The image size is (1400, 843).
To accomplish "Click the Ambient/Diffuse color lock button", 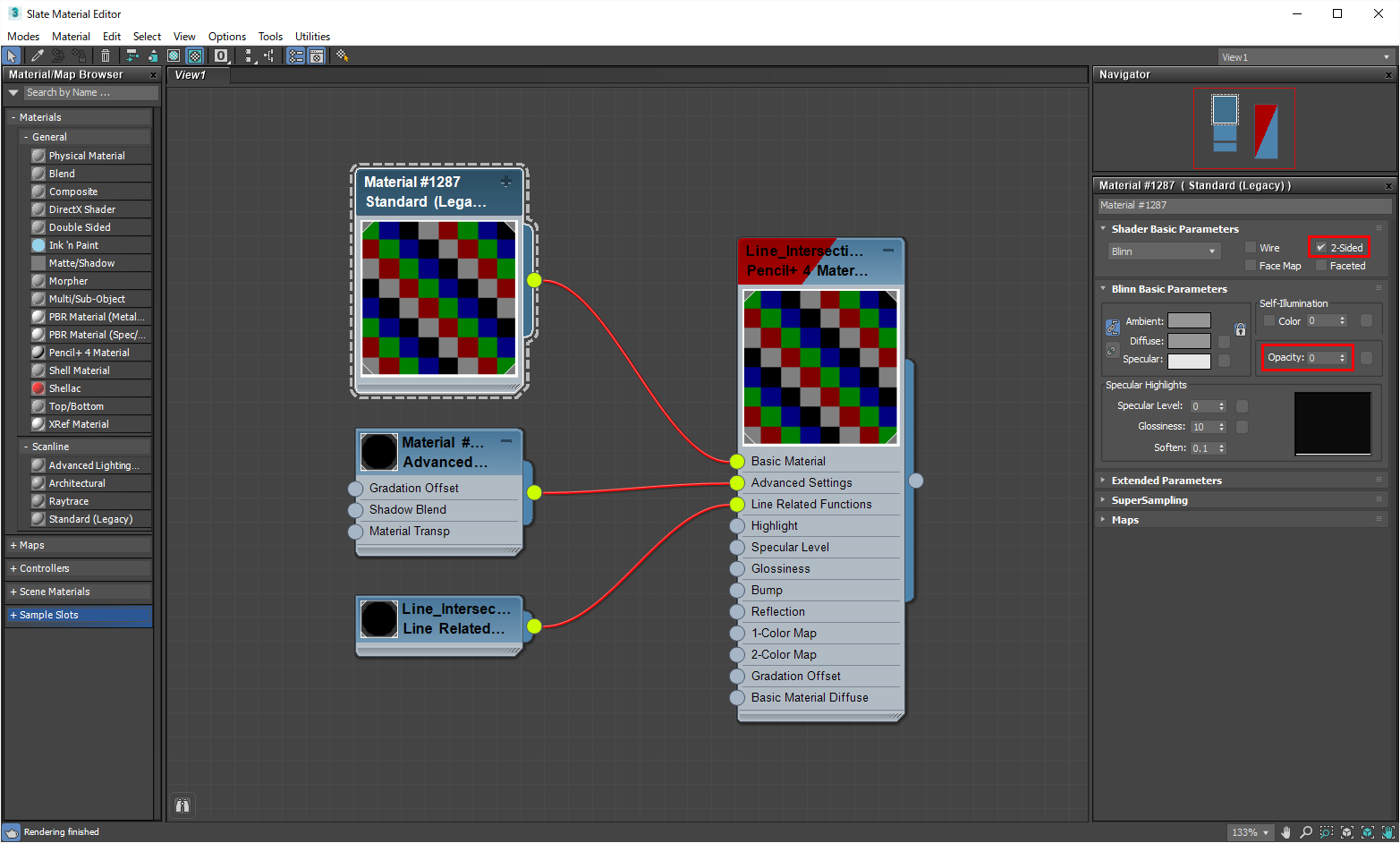I will tap(1113, 328).
